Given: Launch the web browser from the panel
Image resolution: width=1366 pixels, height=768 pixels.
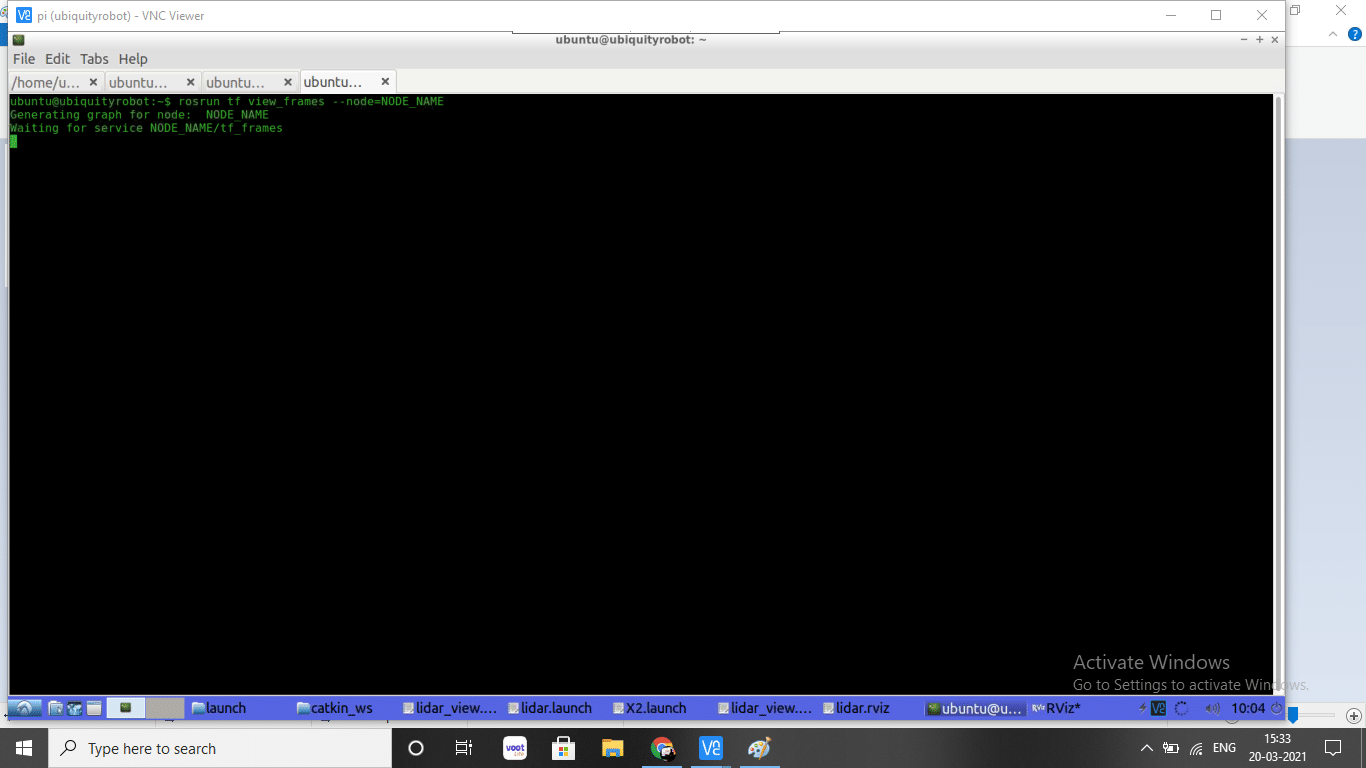Looking at the screenshot, I should click(x=75, y=708).
